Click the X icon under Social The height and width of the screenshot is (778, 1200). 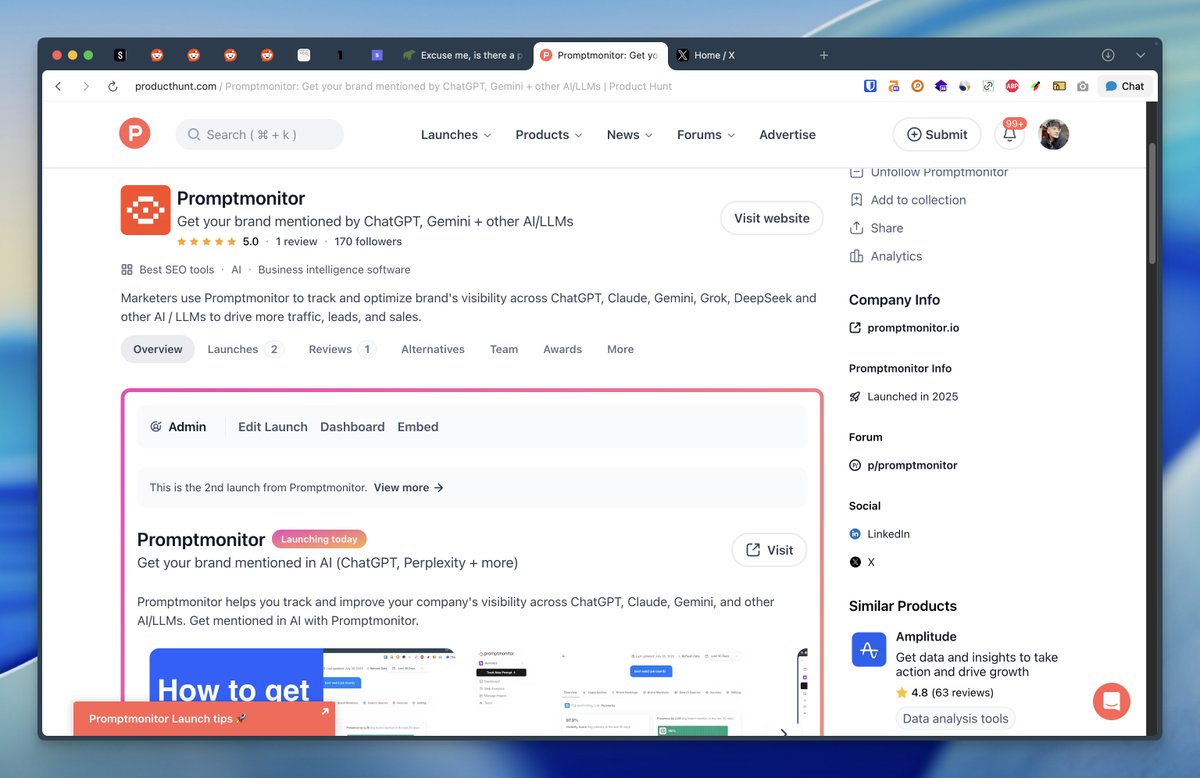(855, 562)
